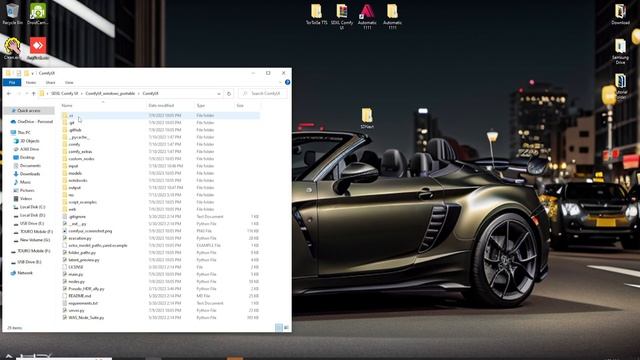640x360 pixels.
Task: Expand the ribbon with the chevron
Action: point(280,82)
